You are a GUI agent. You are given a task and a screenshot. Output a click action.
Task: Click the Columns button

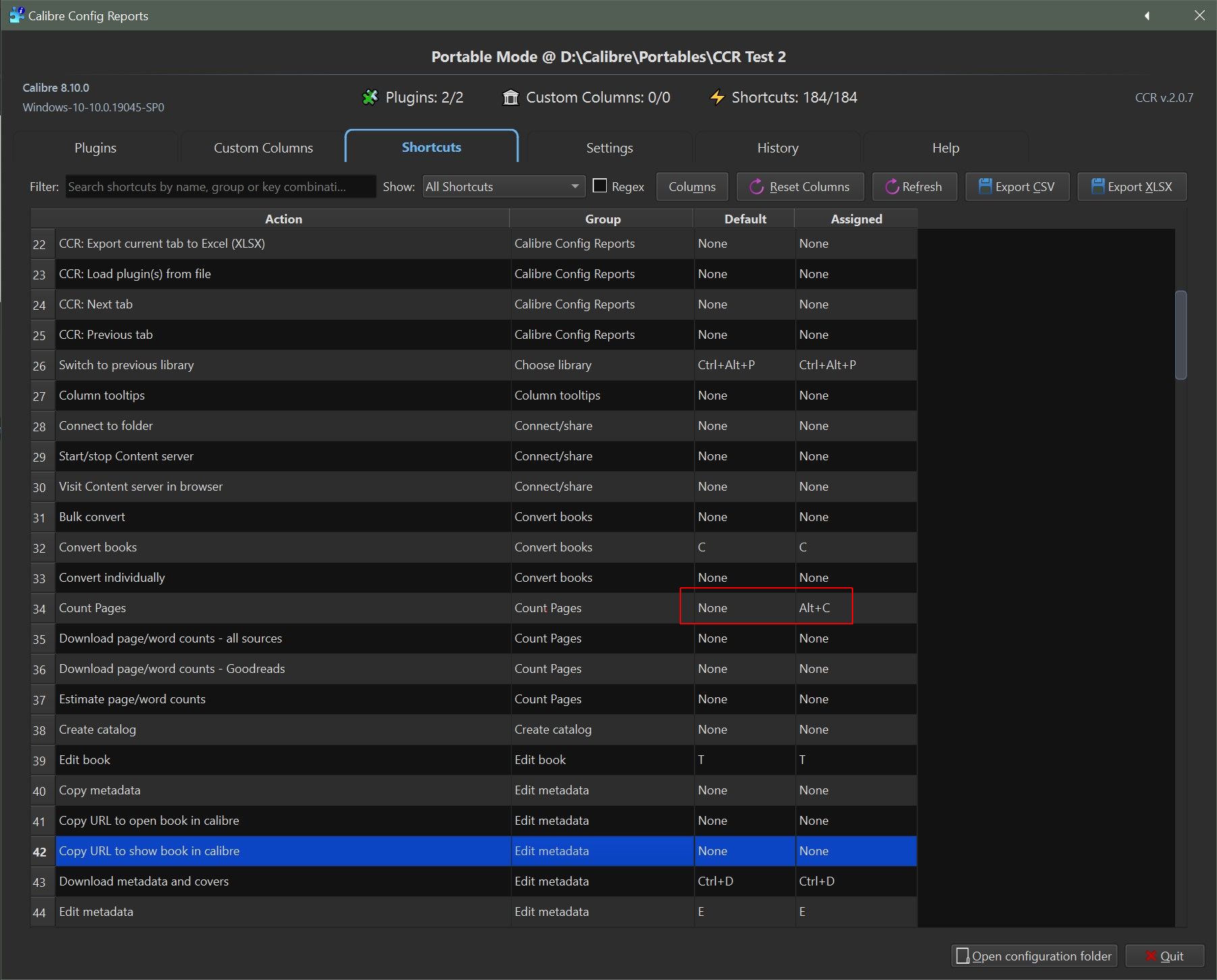[692, 187]
